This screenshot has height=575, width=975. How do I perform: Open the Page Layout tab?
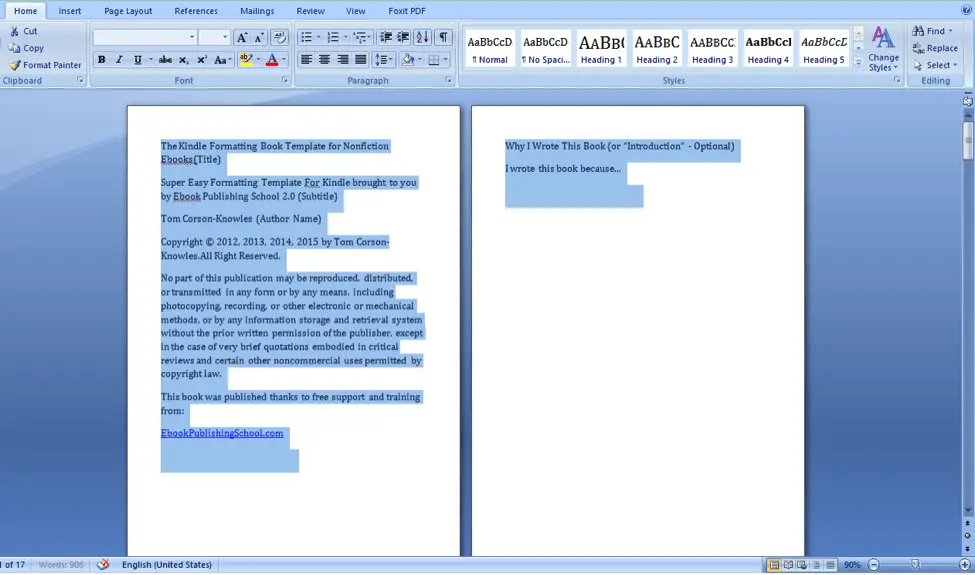(x=128, y=11)
